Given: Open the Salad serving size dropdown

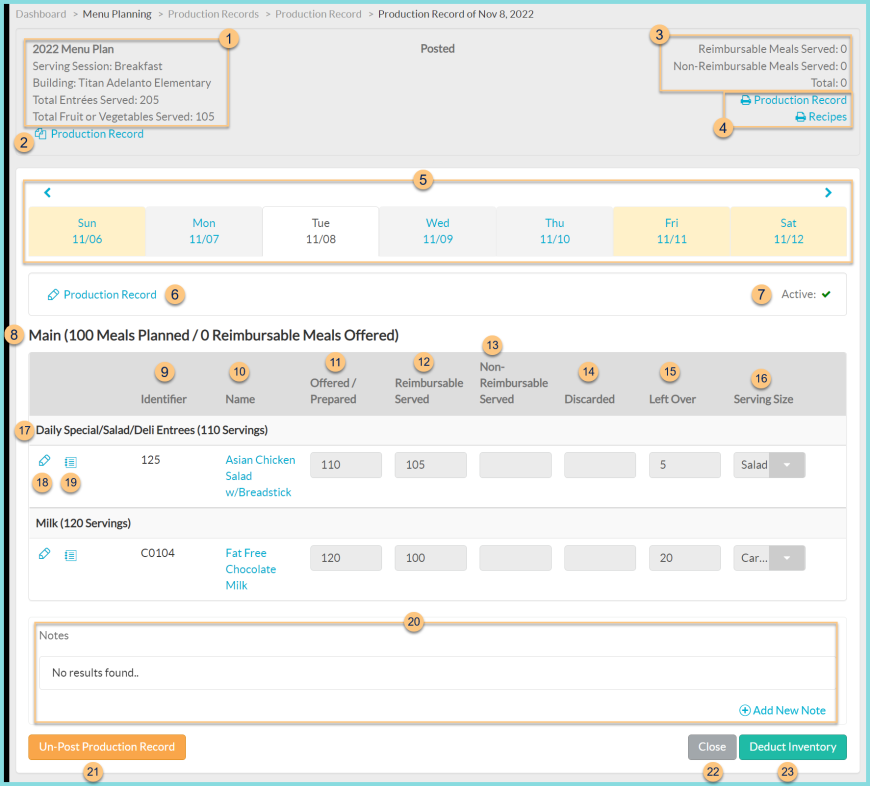Looking at the screenshot, I should pyautogui.click(x=787, y=464).
